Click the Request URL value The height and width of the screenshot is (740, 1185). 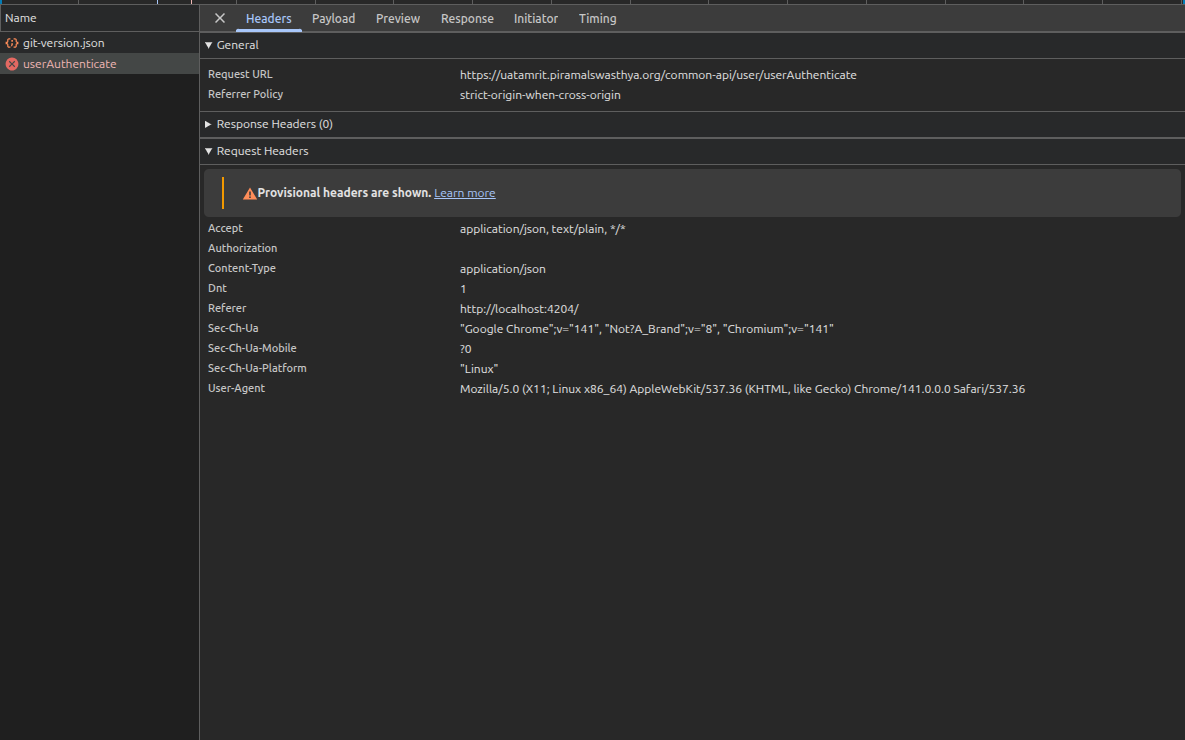coord(657,75)
